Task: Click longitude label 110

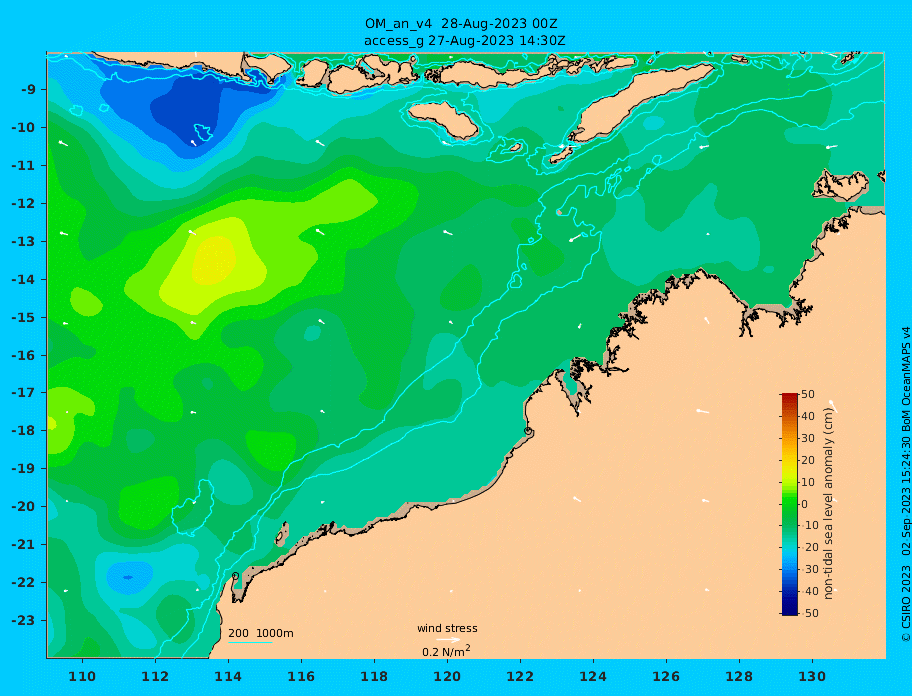Action: click(83, 676)
